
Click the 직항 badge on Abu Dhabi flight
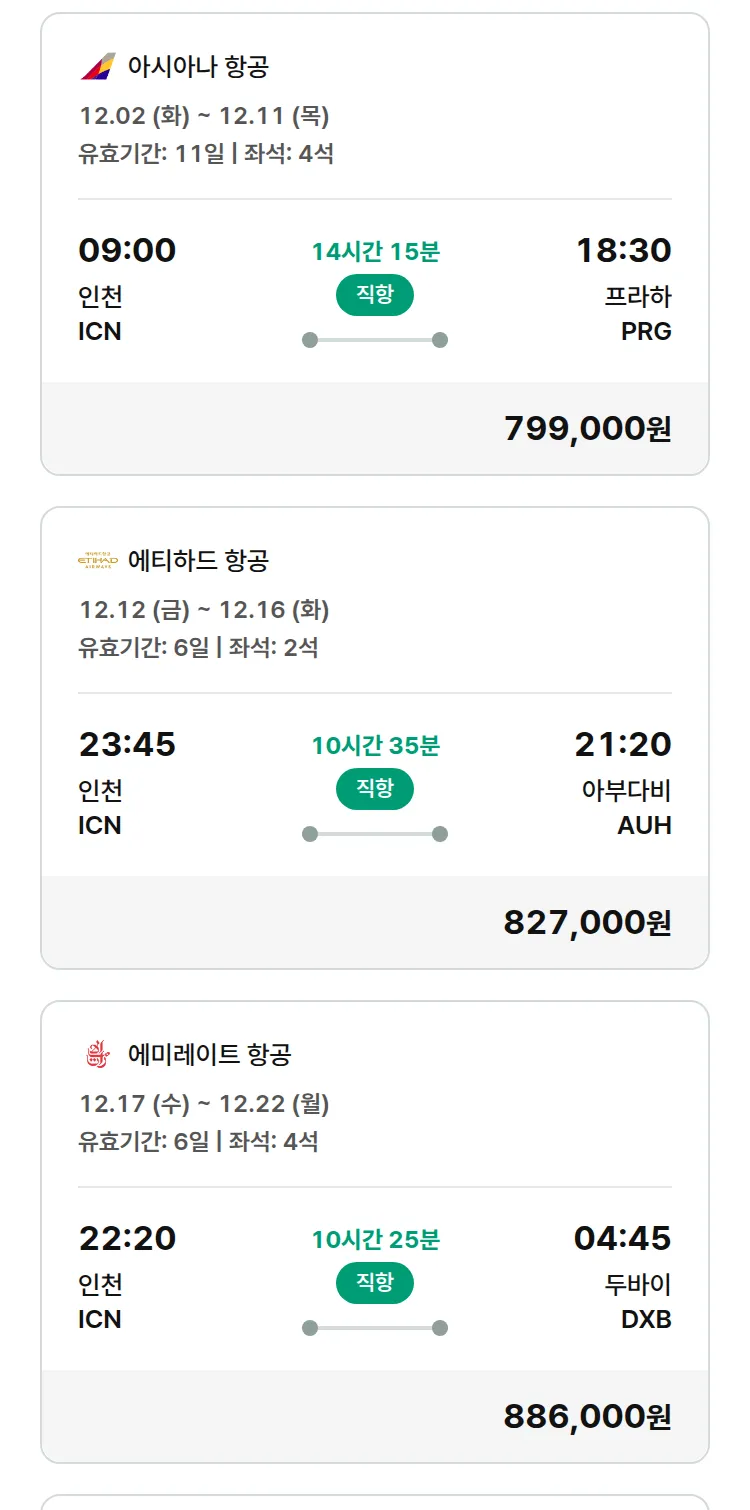click(374, 789)
